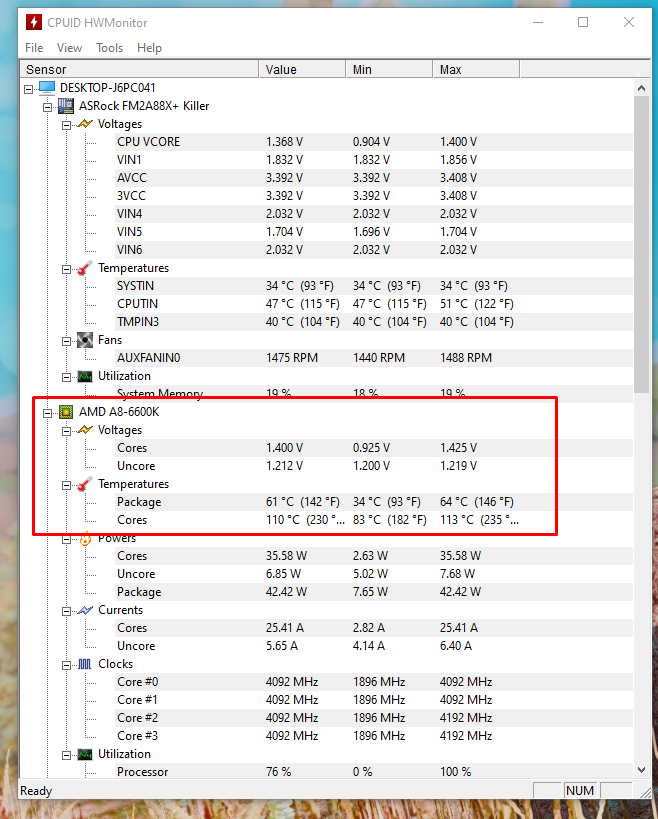This screenshot has height=819, width=658.
Task: Maximize the HWMonitor window
Action: [x=583, y=22]
